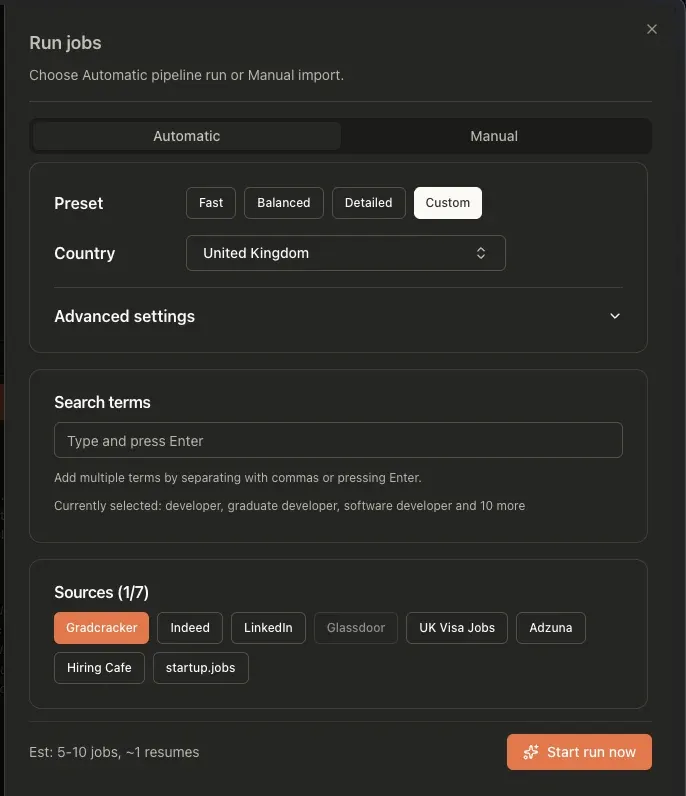Click the Advanced settings heading

124,316
